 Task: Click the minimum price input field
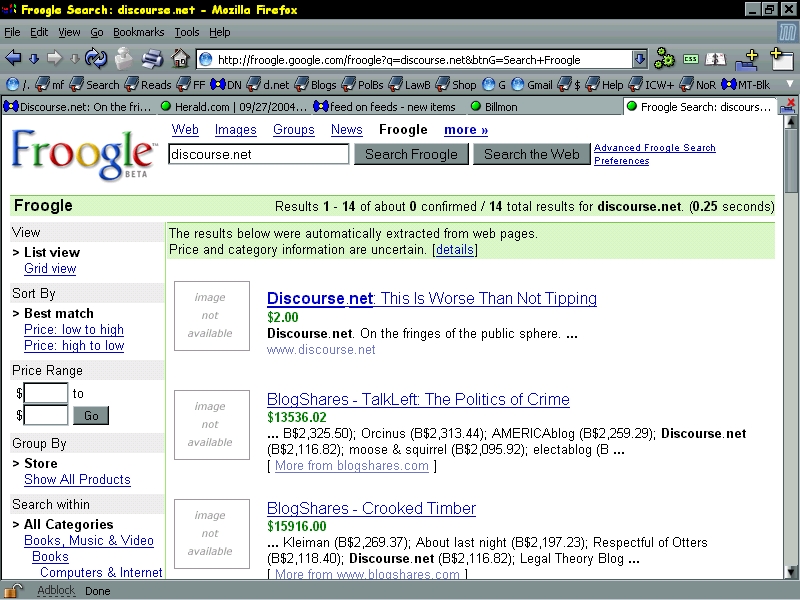46,393
